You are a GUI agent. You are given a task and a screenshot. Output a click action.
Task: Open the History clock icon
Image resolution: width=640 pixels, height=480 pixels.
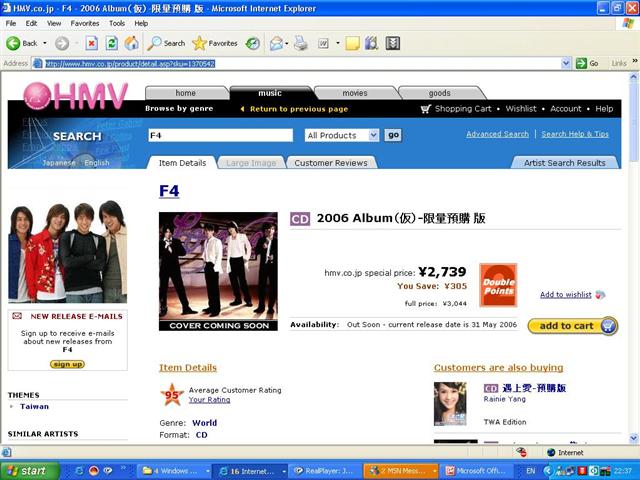coord(253,43)
